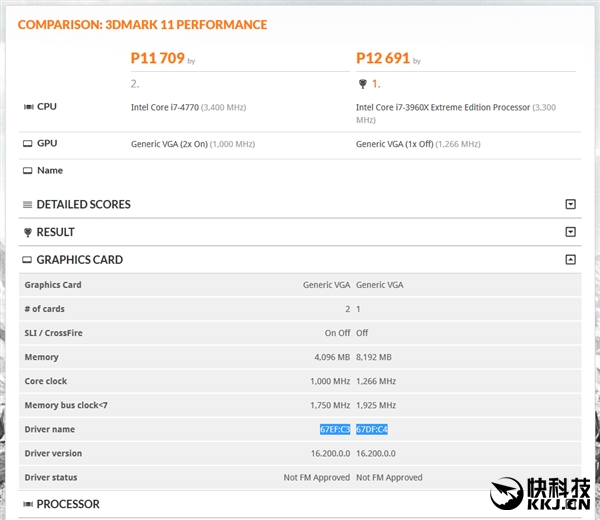
Task: Click the Intel Core i7-3960X Extreme Edition text
Action: [443, 108]
